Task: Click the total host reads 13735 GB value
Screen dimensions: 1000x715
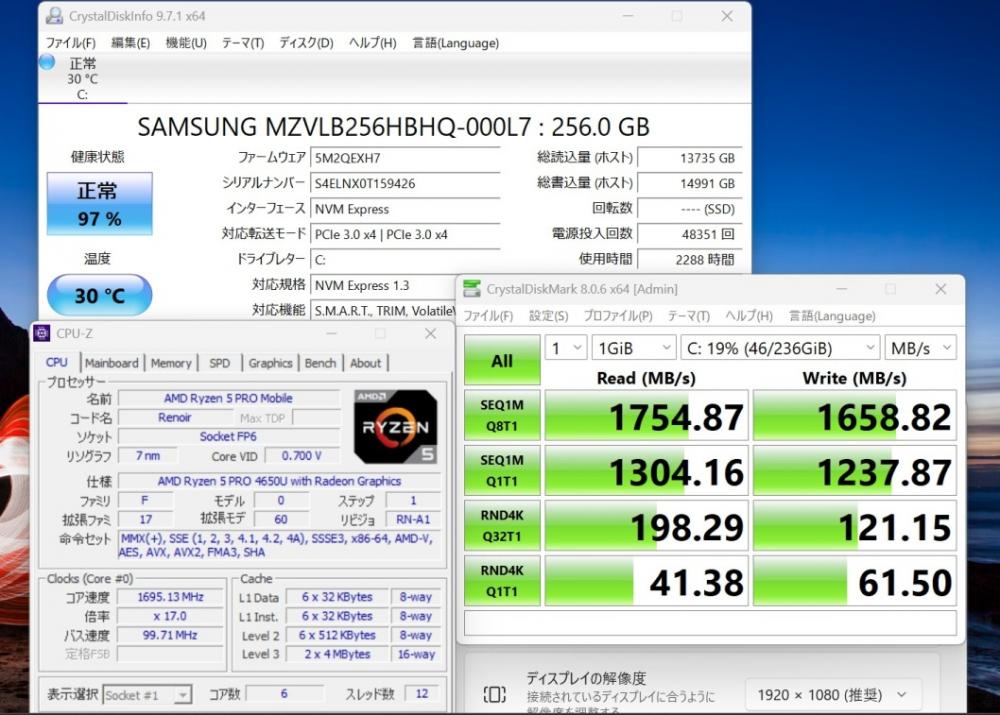Action: (690, 158)
